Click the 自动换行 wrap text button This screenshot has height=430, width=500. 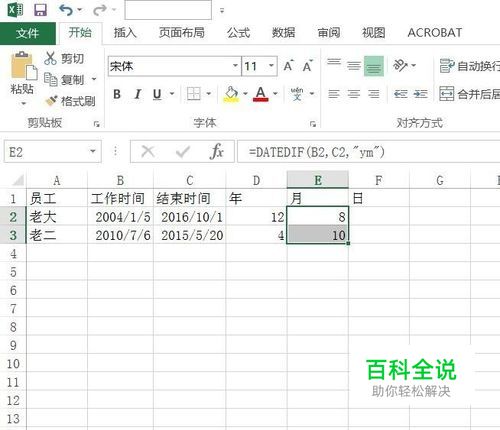pyautogui.click(x=470, y=66)
